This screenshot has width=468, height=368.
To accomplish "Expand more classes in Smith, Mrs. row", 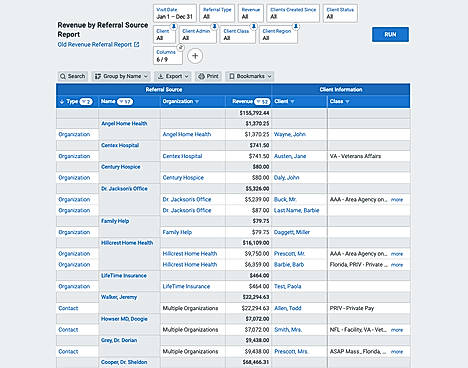I will (397, 330).
